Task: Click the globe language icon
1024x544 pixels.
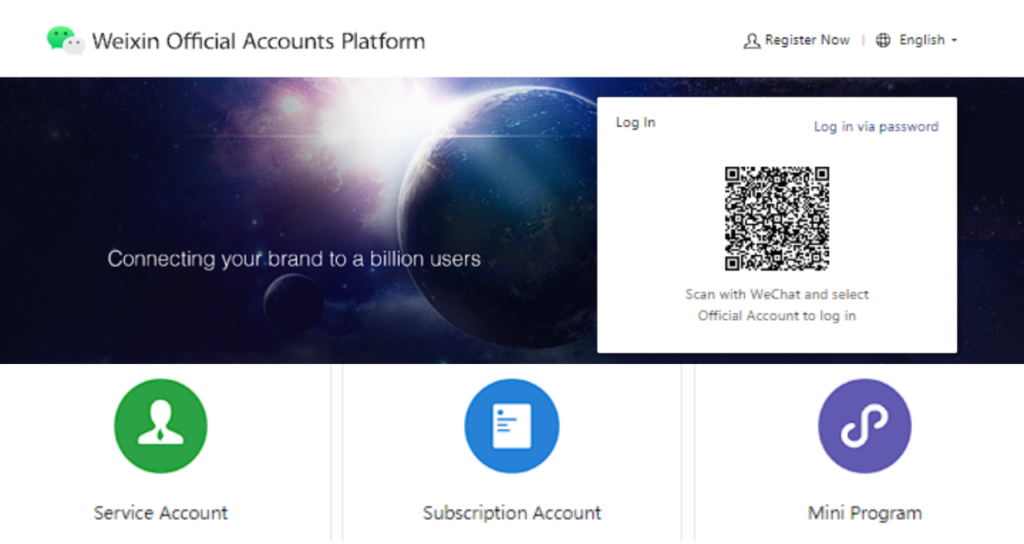Action: tap(883, 40)
